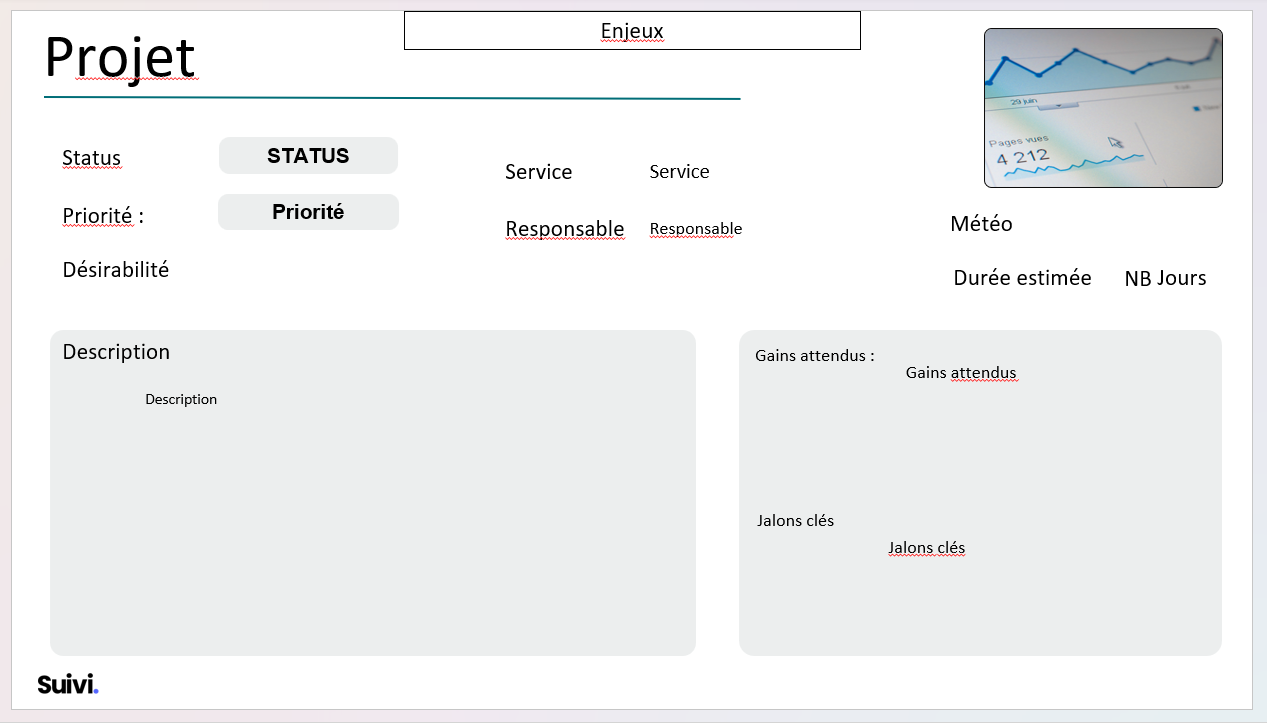The image size is (1267, 723).
Task: Click the NB Jours value field
Action: (1165, 279)
